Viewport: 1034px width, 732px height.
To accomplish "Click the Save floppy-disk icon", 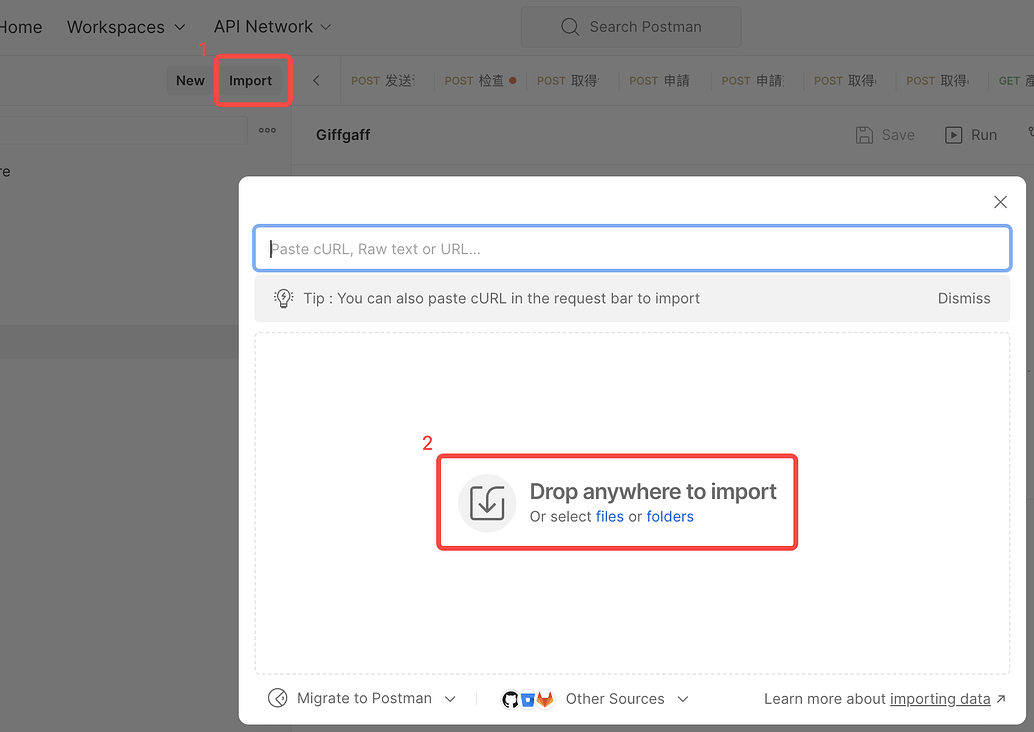I will click(864, 135).
